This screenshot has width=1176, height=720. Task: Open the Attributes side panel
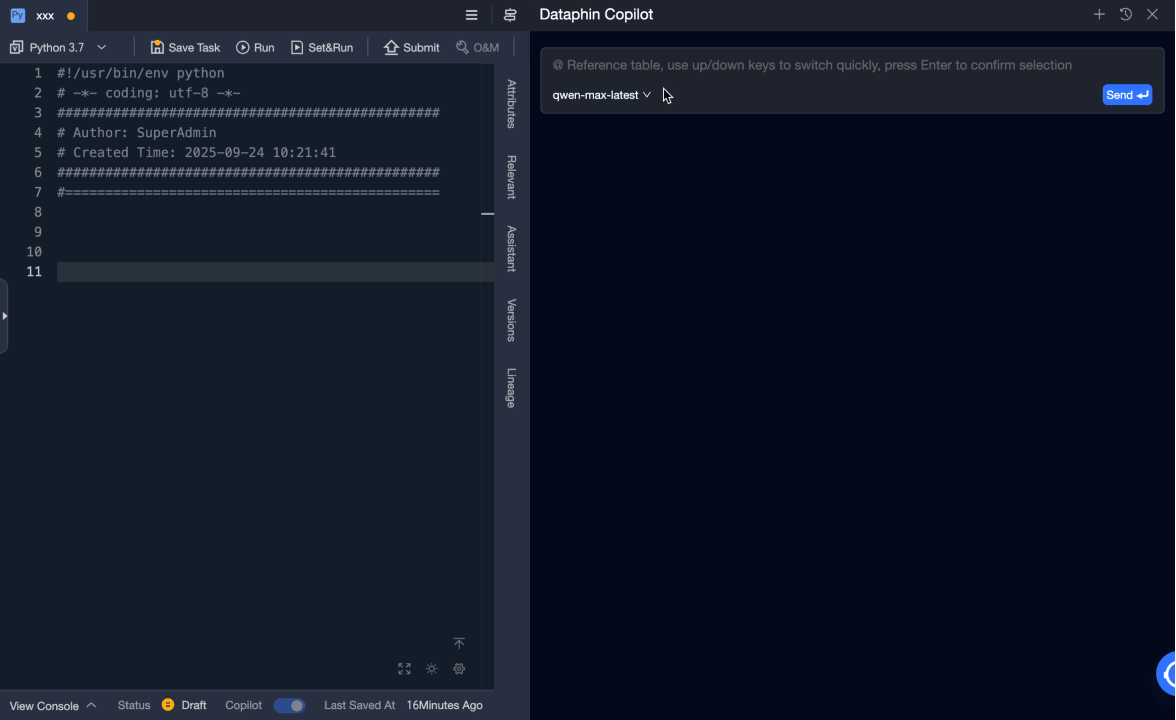(x=512, y=104)
